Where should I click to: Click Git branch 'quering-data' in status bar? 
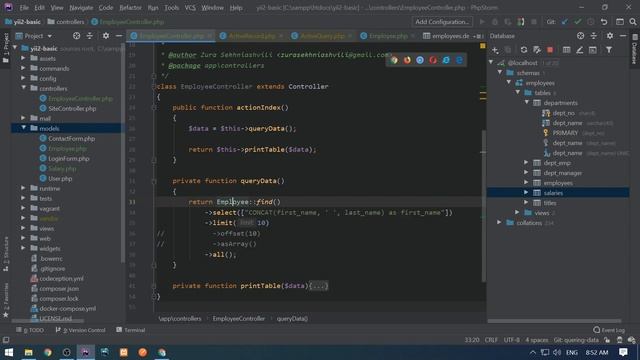click(576, 340)
